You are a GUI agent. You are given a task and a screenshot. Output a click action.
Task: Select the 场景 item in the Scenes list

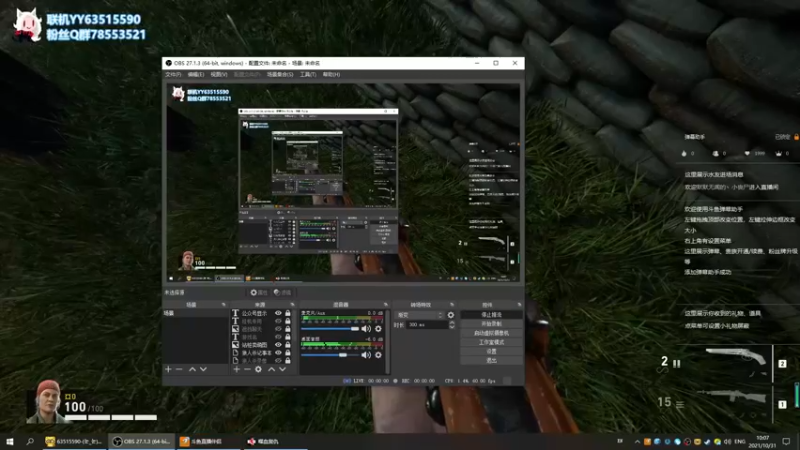(195, 313)
